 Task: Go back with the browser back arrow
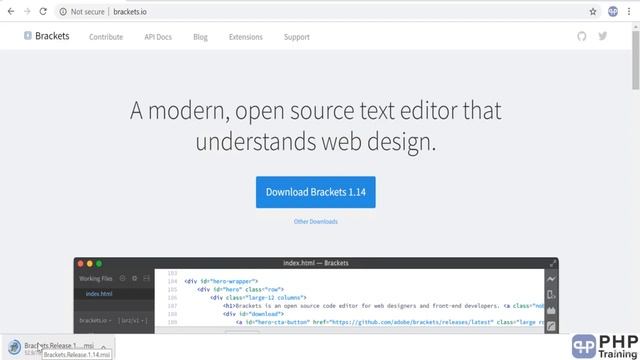click(11, 11)
